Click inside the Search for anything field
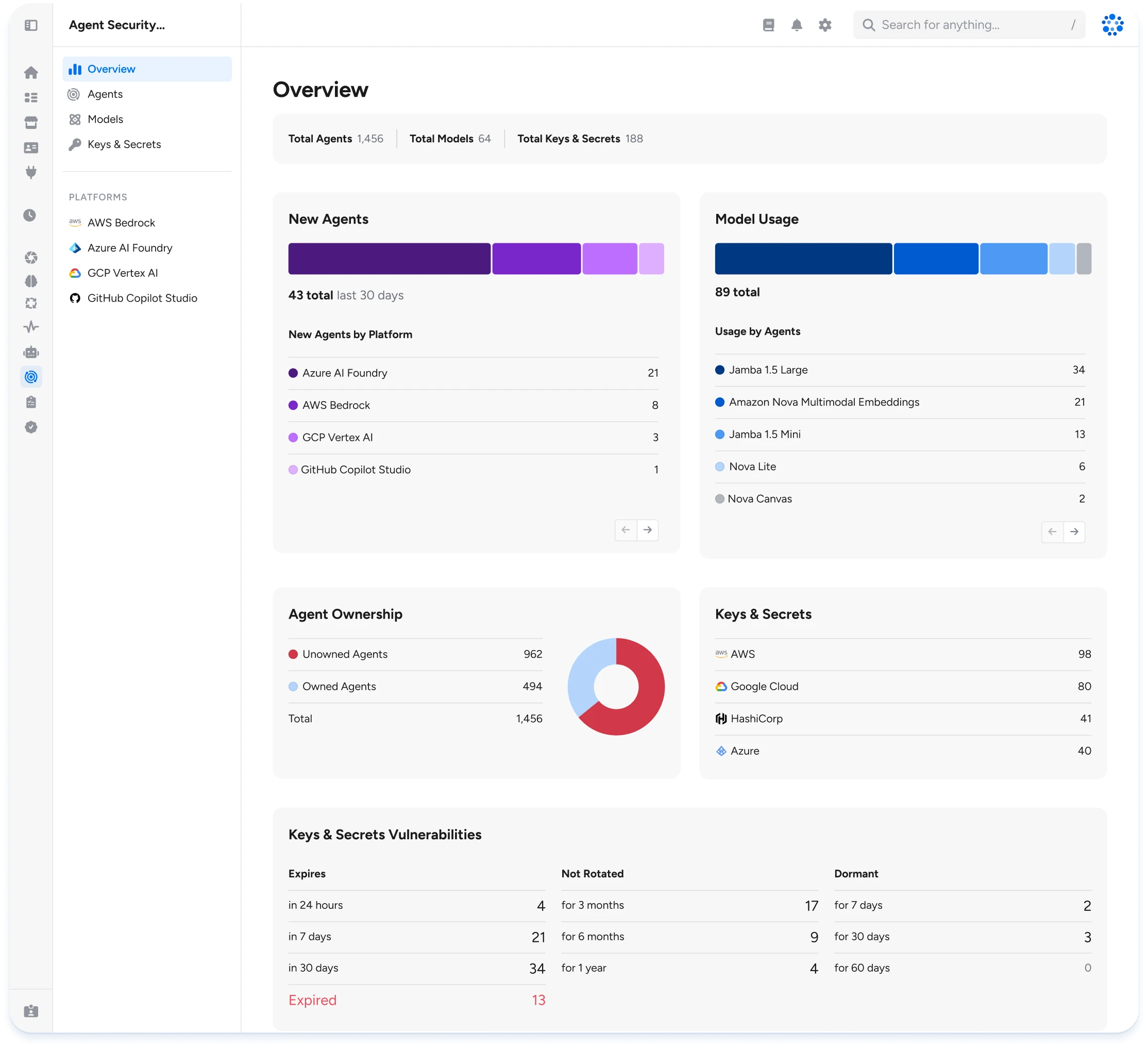 968,25
